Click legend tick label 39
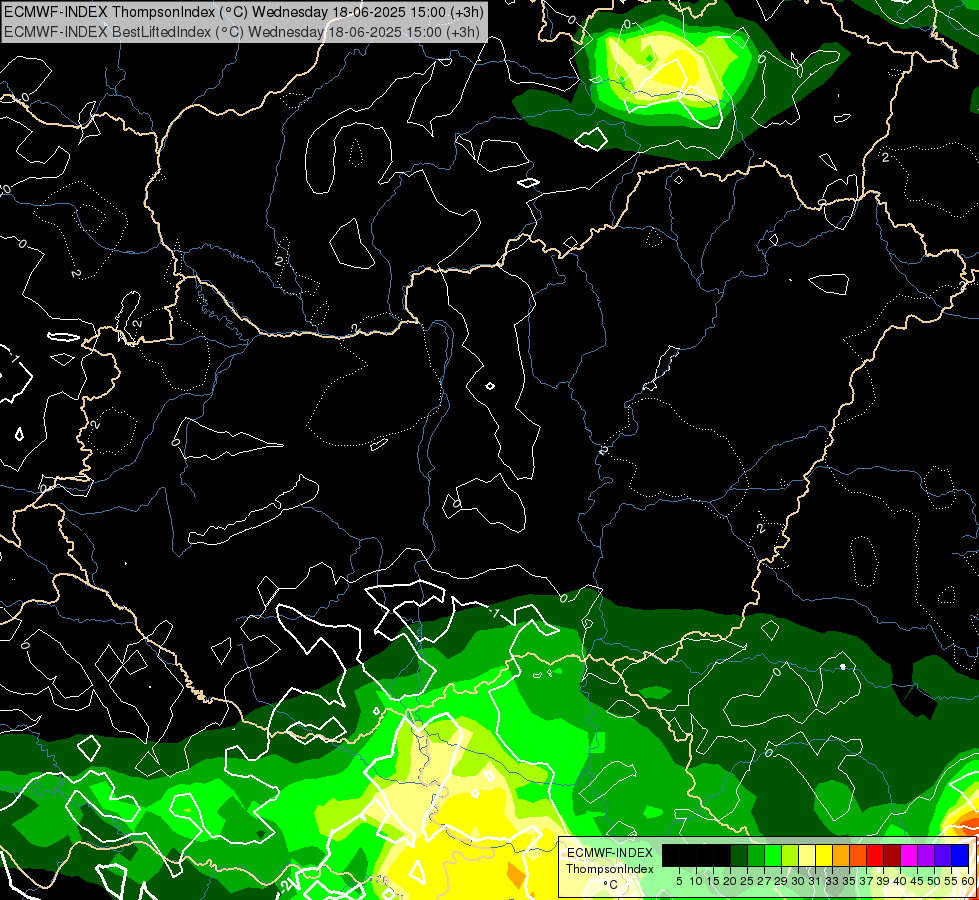The height and width of the screenshot is (900, 979). click(x=882, y=881)
